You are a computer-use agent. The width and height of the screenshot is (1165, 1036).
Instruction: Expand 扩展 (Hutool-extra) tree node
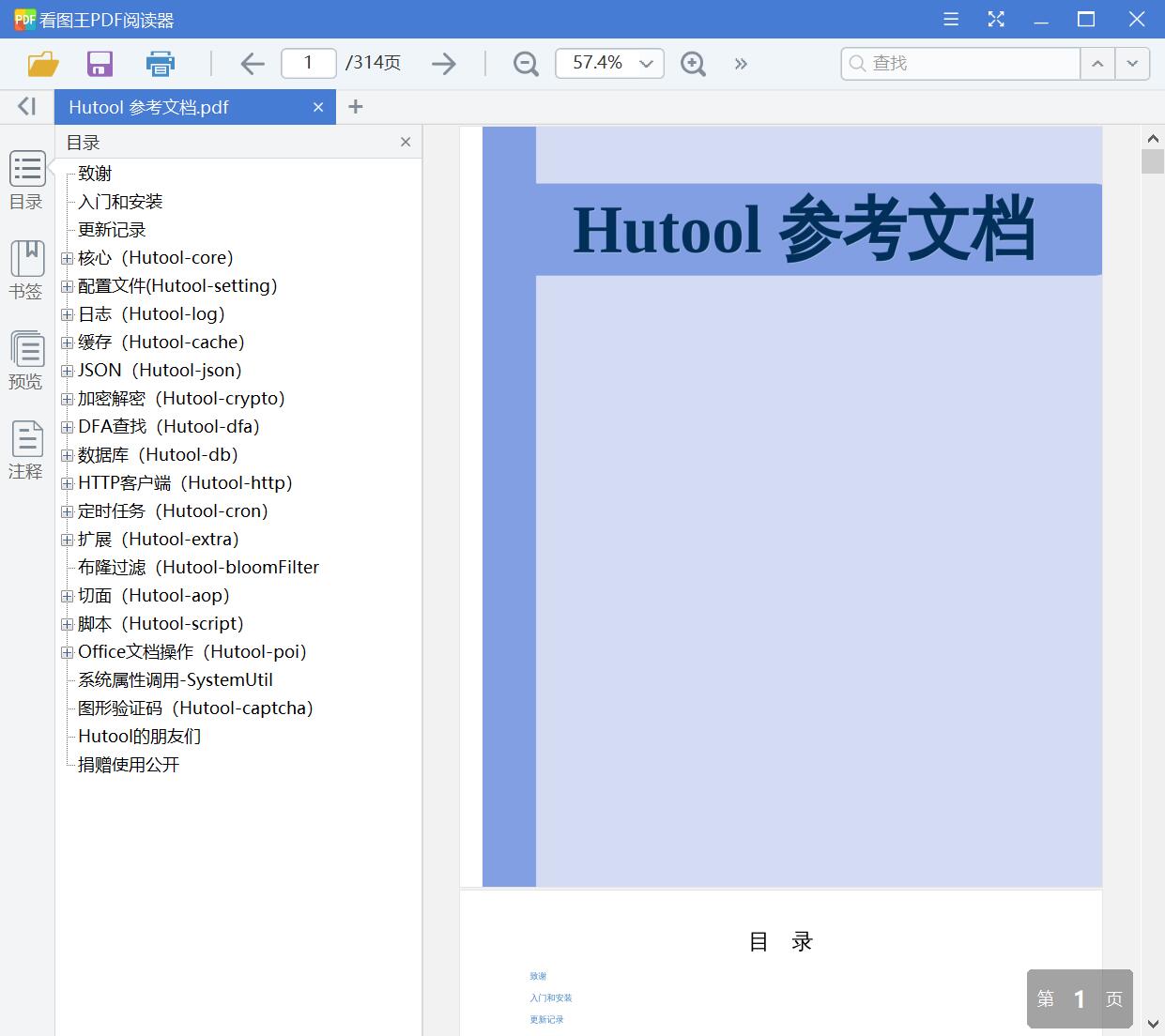coord(67,540)
